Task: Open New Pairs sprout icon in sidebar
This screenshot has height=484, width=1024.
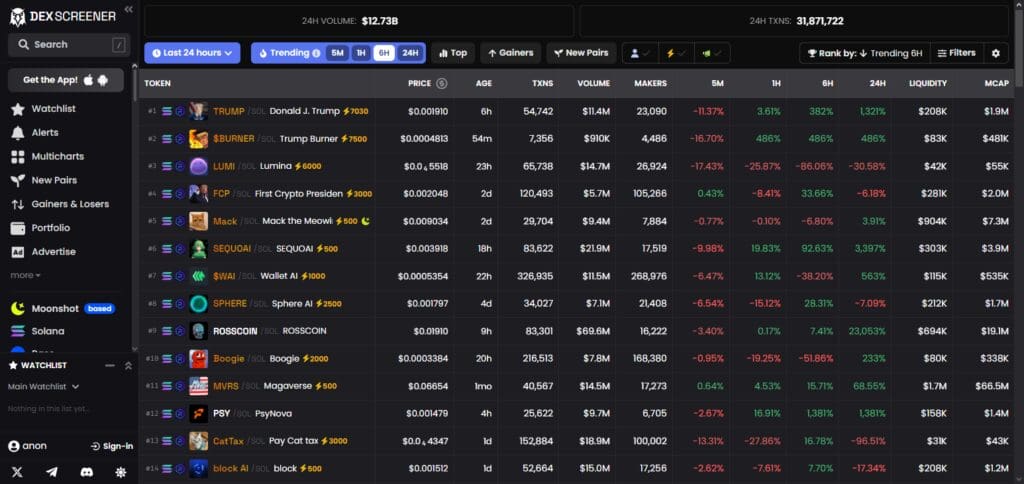Action: (18, 180)
